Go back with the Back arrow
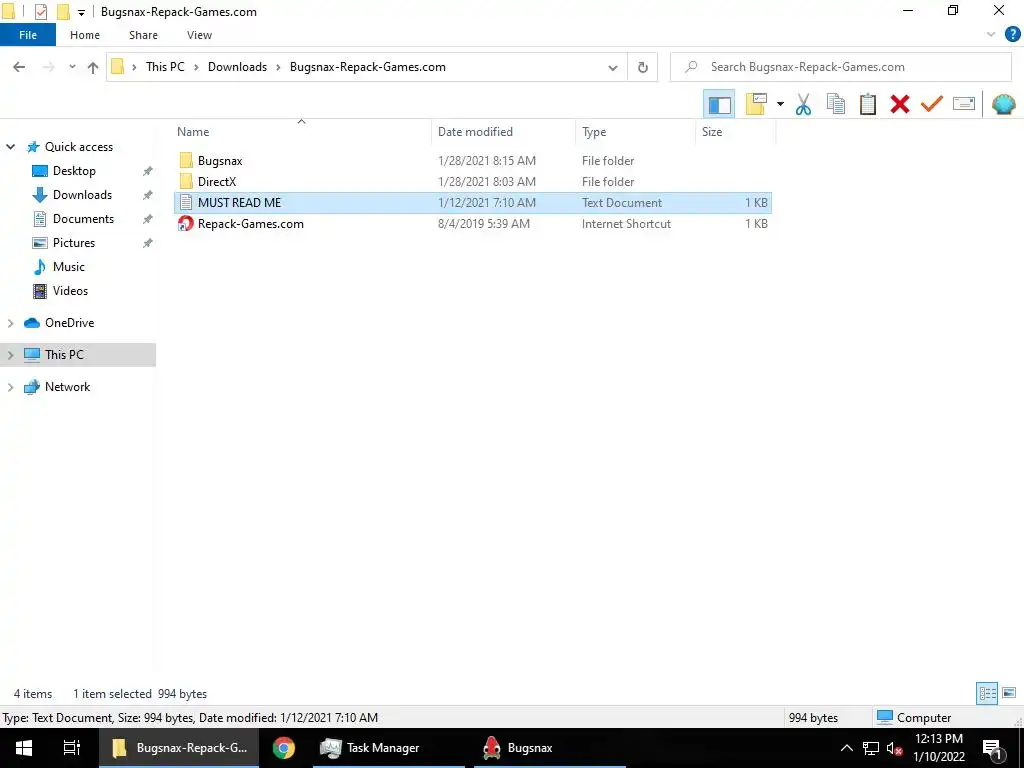1024x768 pixels. (x=19, y=67)
